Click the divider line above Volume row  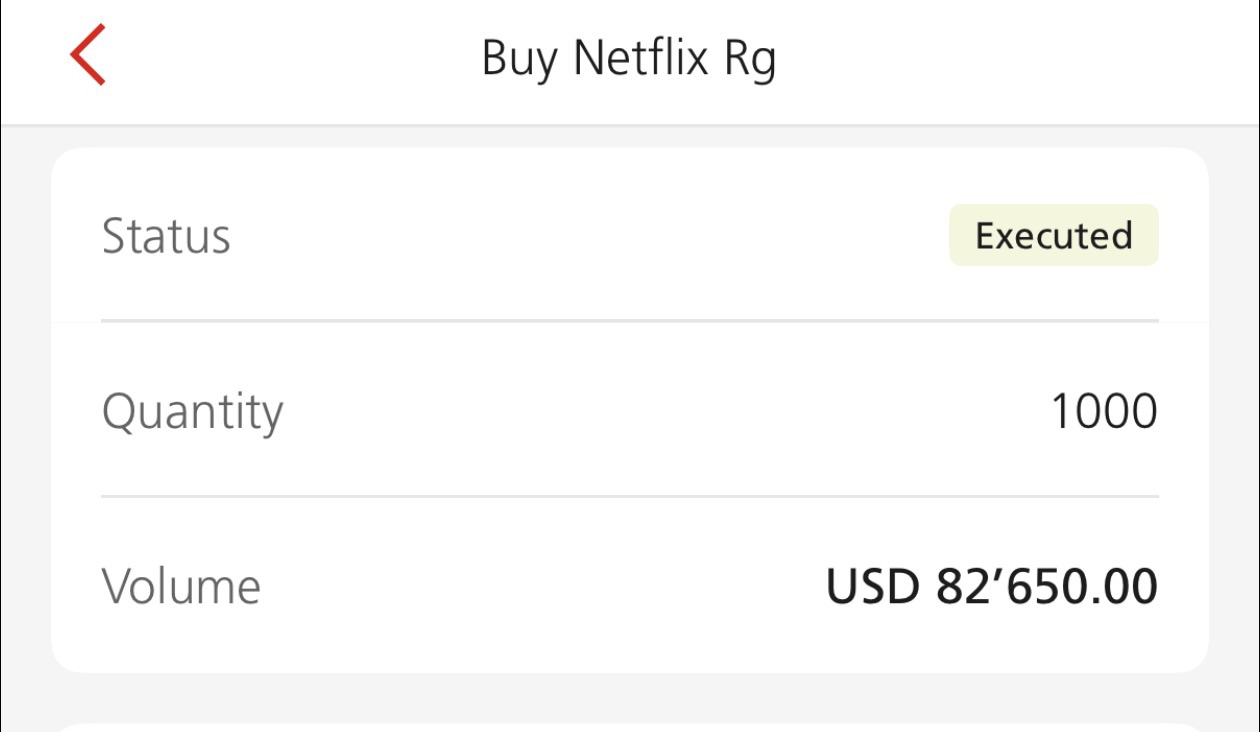pos(630,496)
